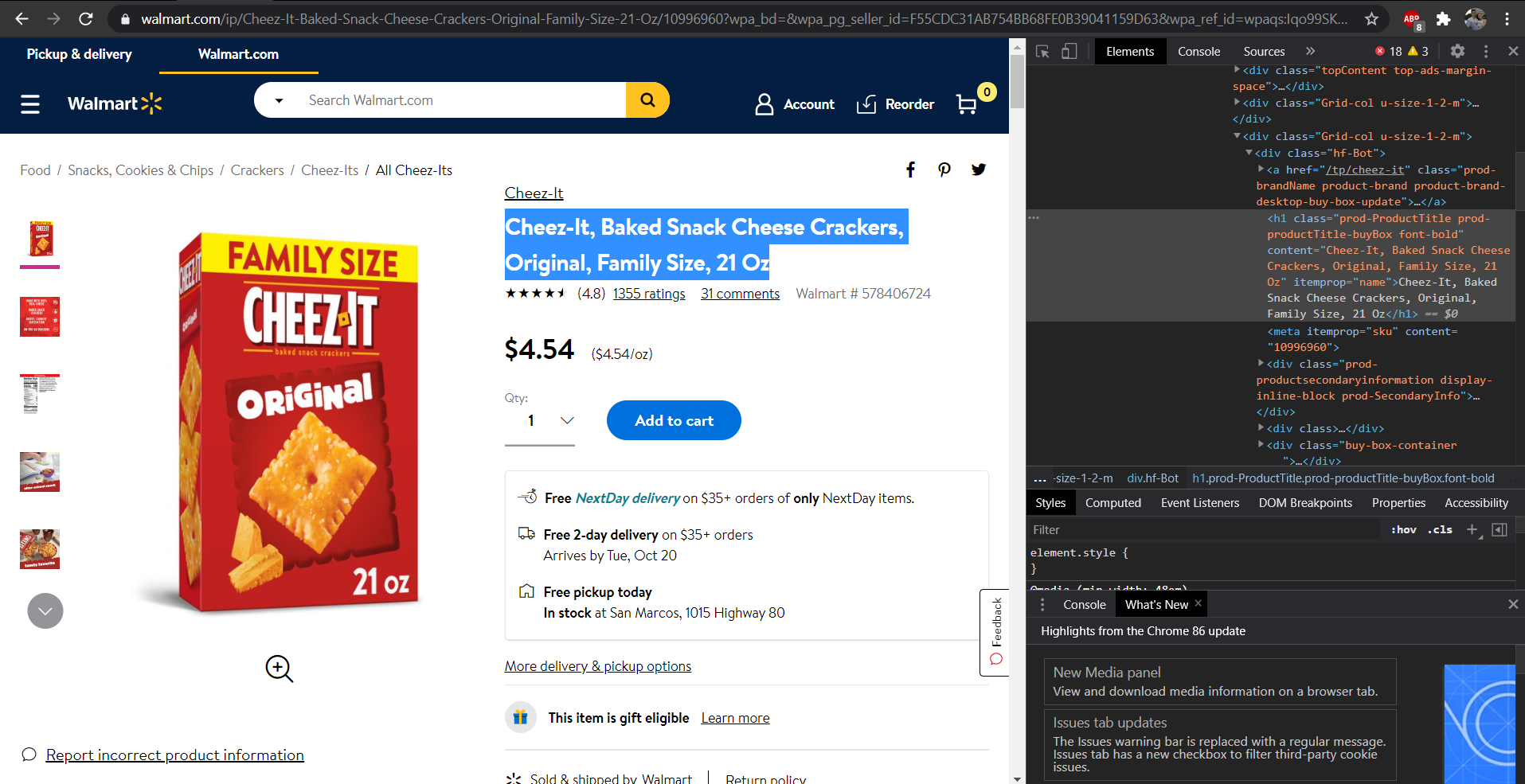The width and height of the screenshot is (1525, 784).
Task: Open the New Media panel highlight card
Action: click(x=1219, y=681)
